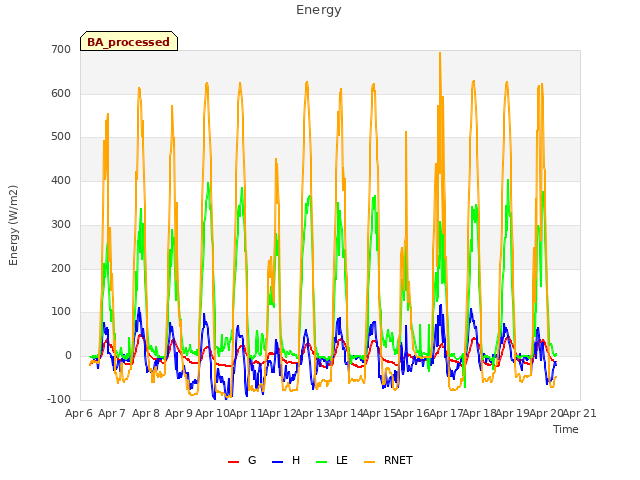Click the Apr 10 x-axis tick label
Image resolution: width=640 pixels, height=480 pixels.
point(212,413)
